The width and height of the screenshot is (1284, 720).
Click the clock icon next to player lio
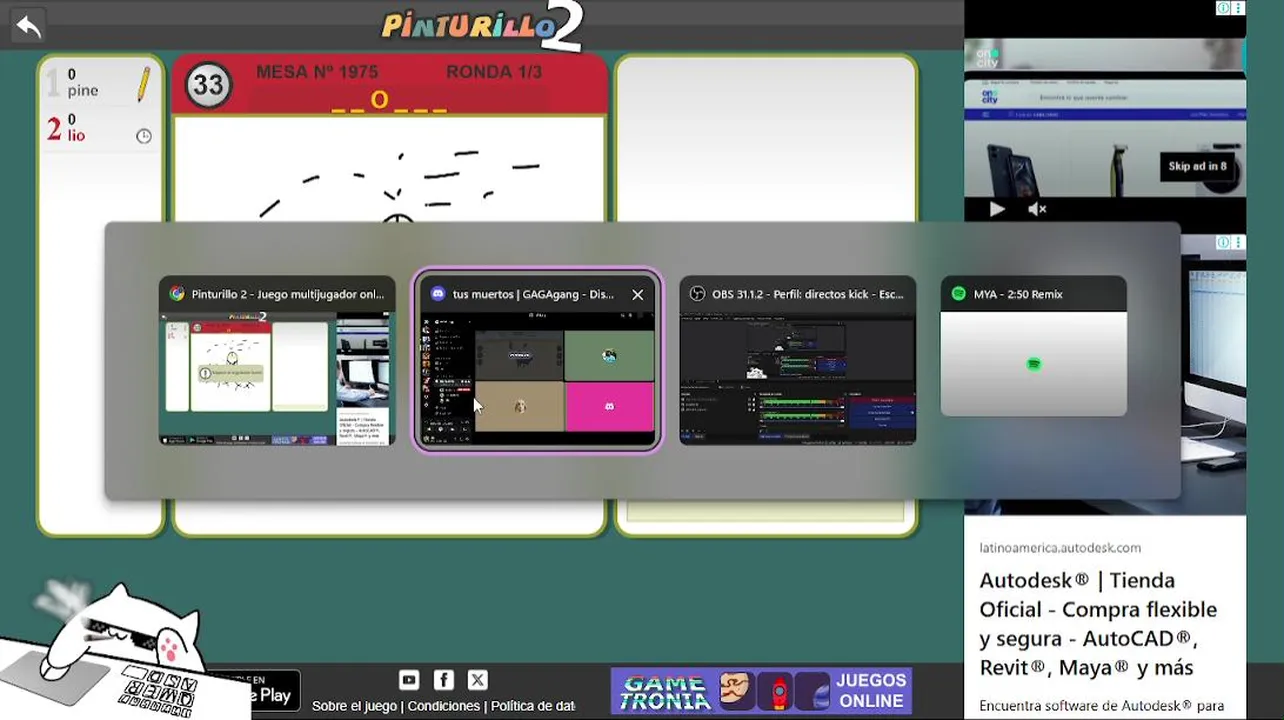pos(144,136)
